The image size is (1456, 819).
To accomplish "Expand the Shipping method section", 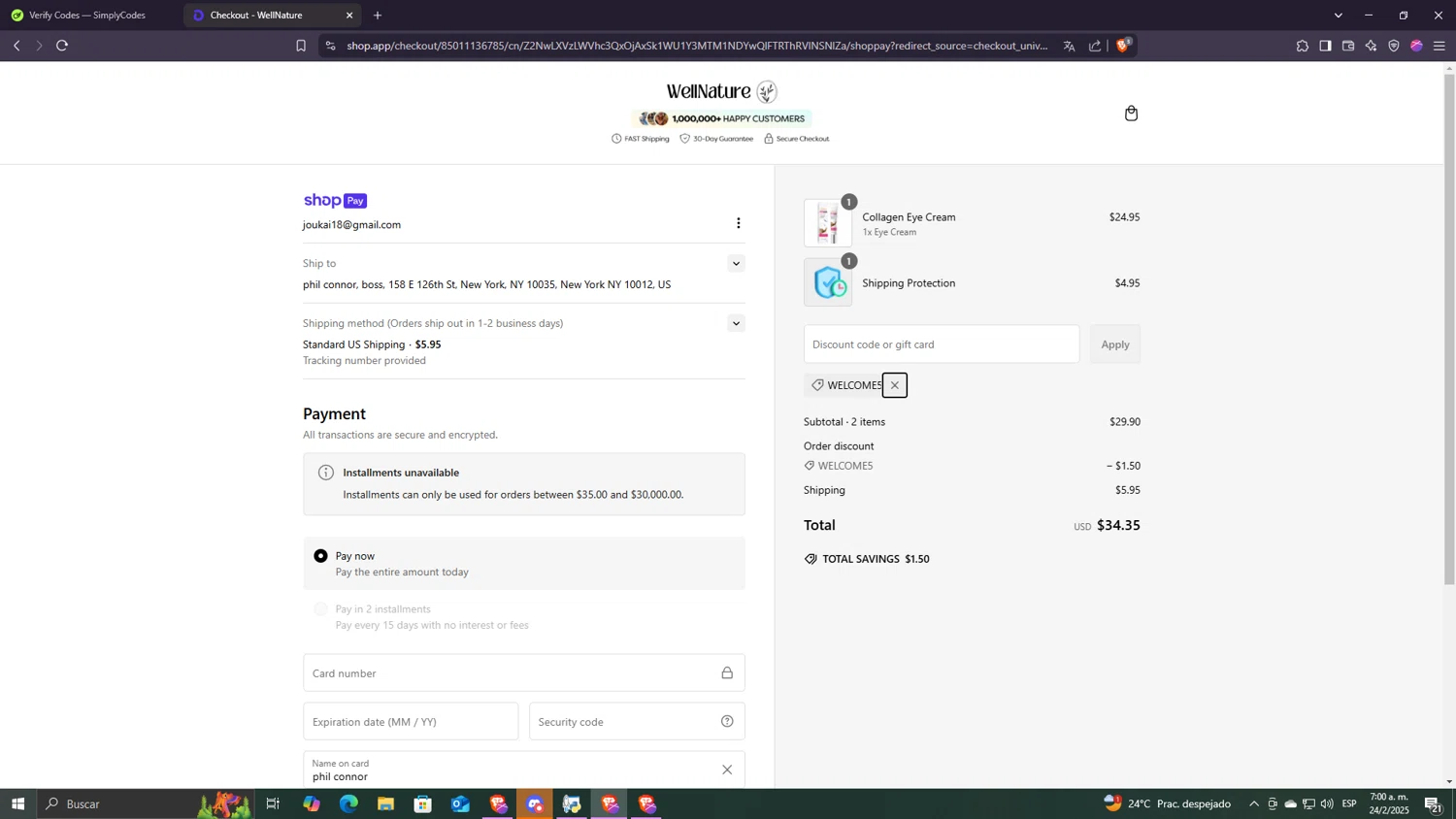I will (736, 323).
